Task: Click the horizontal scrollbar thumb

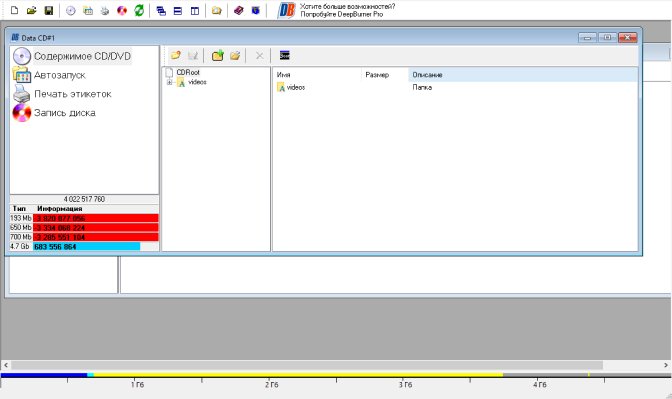Action: [x=307, y=365]
